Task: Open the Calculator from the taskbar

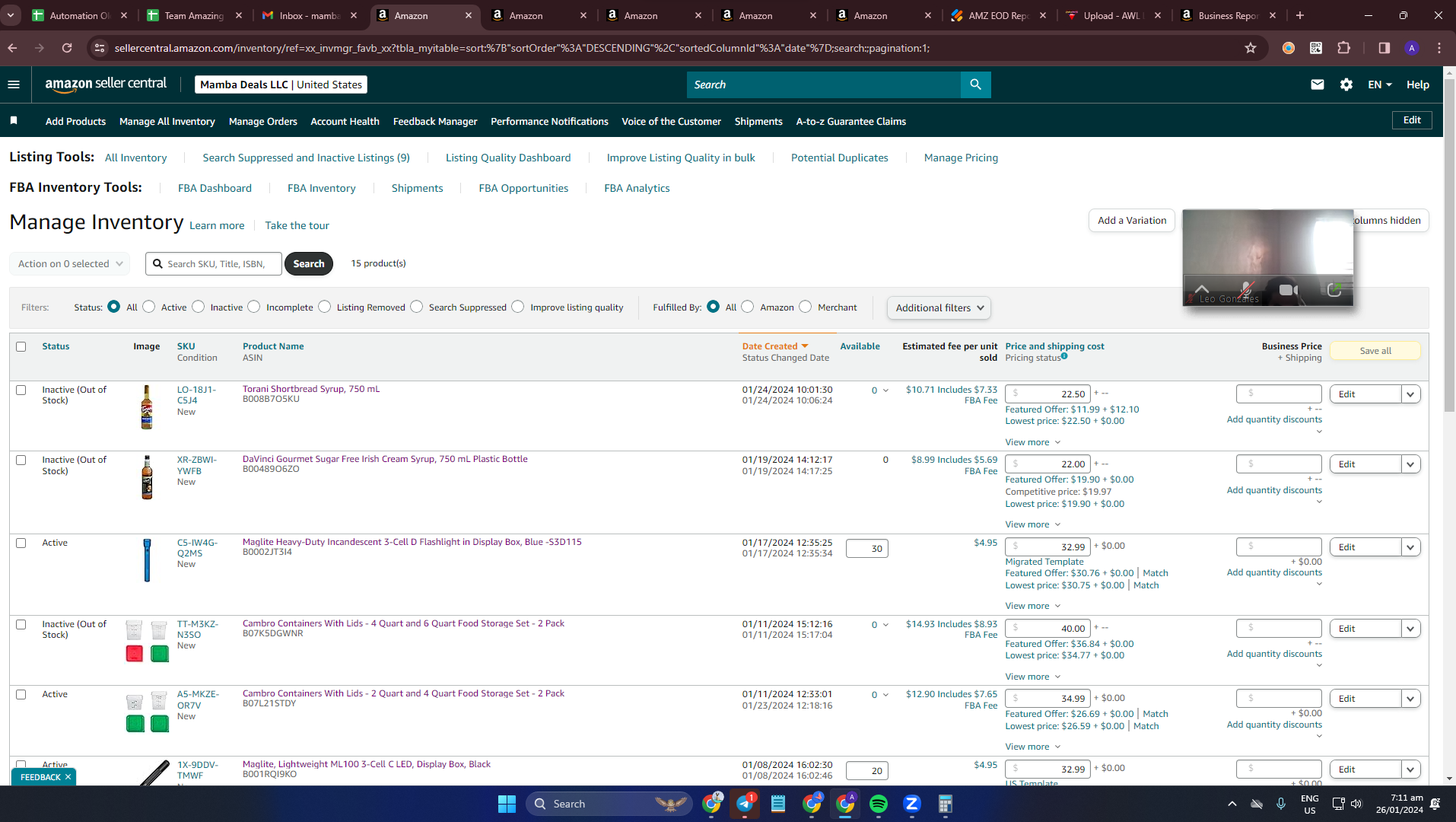Action: point(945,804)
